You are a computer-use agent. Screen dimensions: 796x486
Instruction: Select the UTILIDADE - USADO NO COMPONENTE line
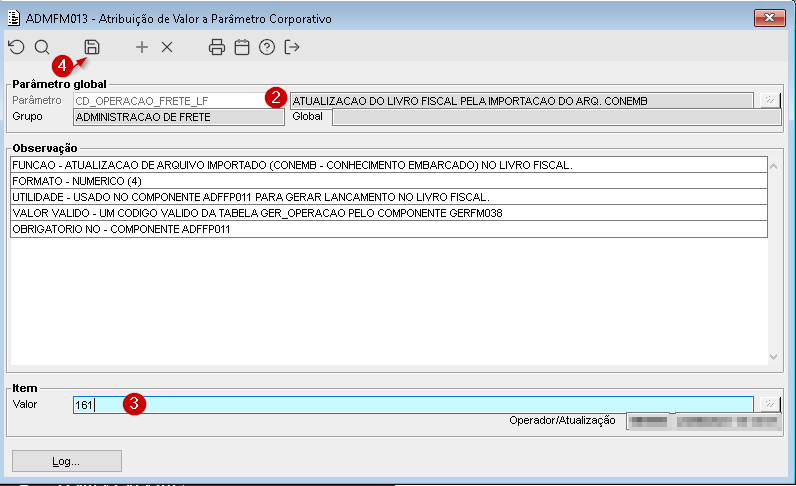pyautogui.click(x=389, y=197)
